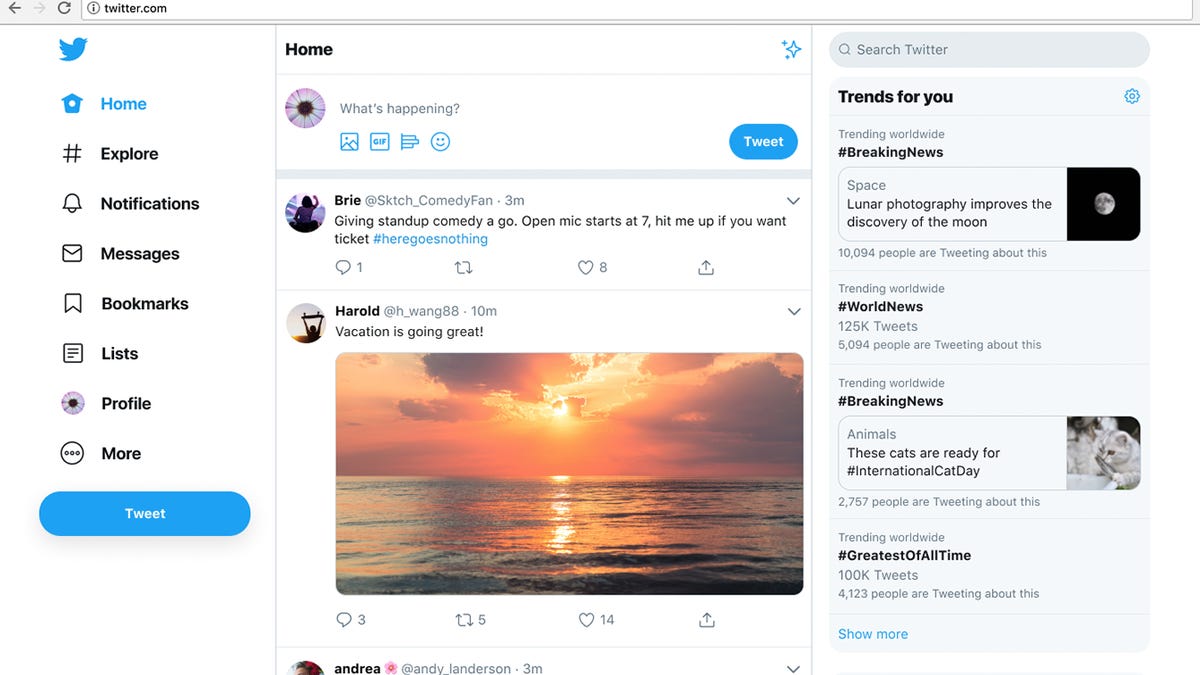The image size is (1200, 675).
Task: Show more trends
Action: coord(872,633)
